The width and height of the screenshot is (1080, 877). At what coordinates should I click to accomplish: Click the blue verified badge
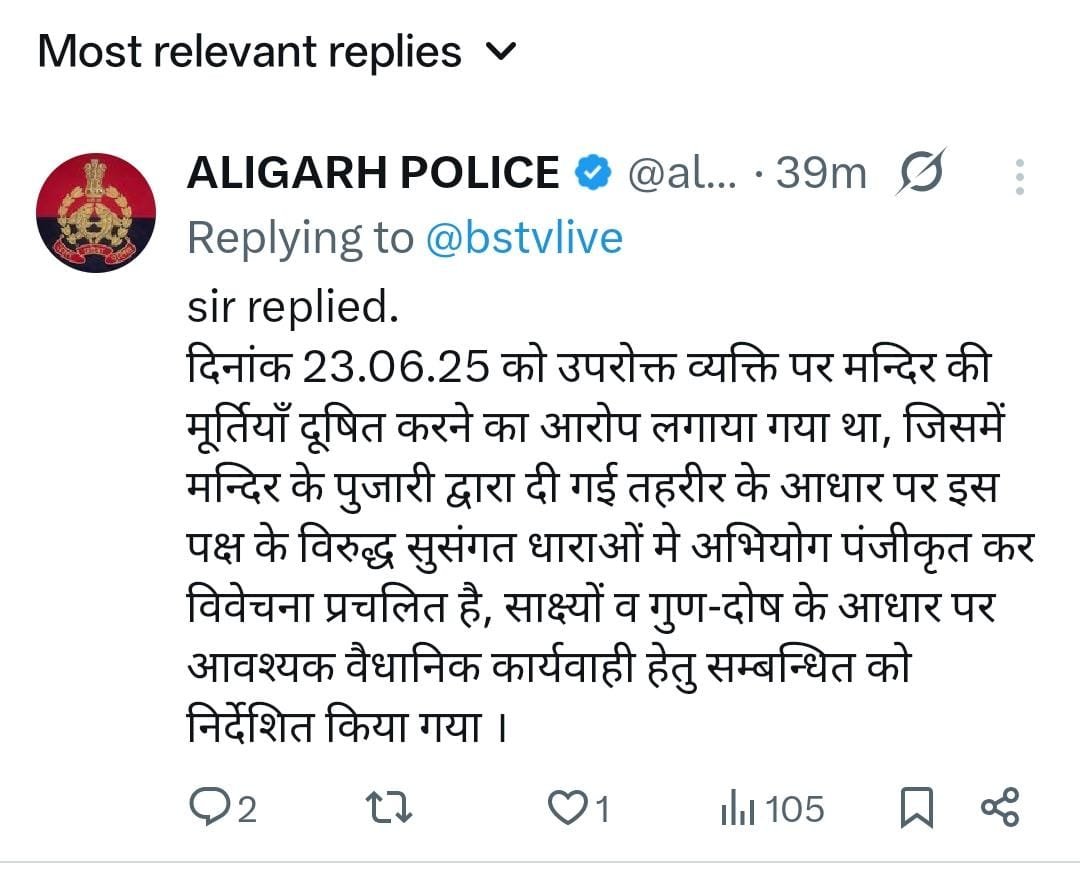(592, 174)
